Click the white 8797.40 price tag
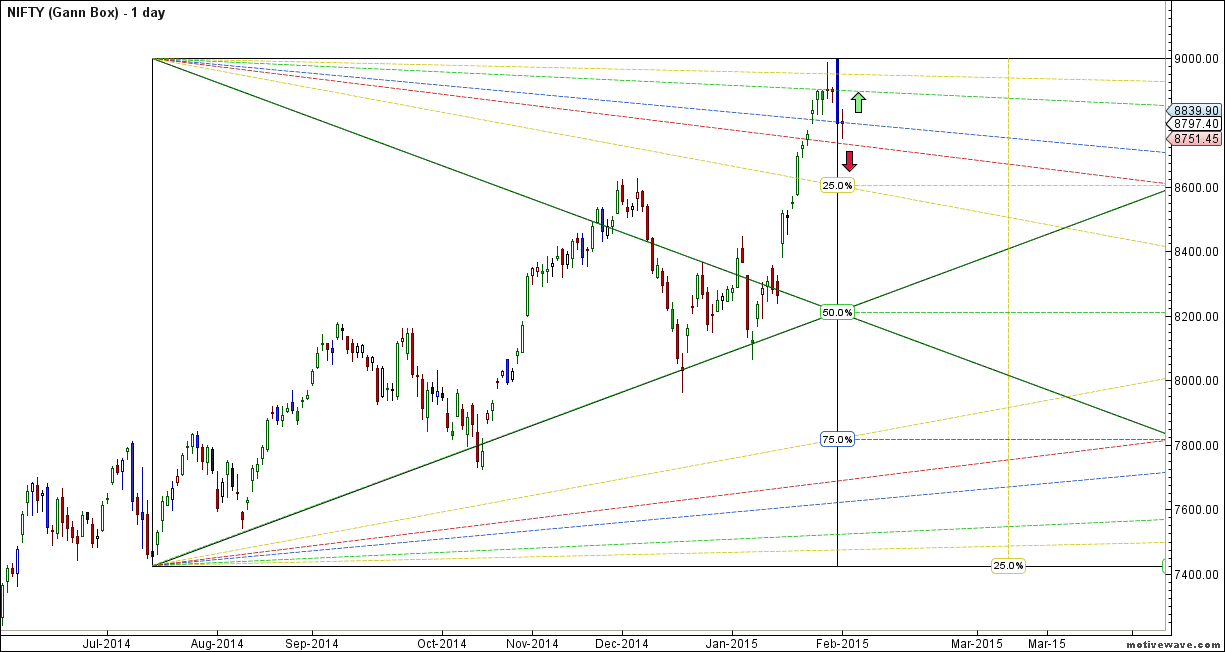 [1196, 124]
